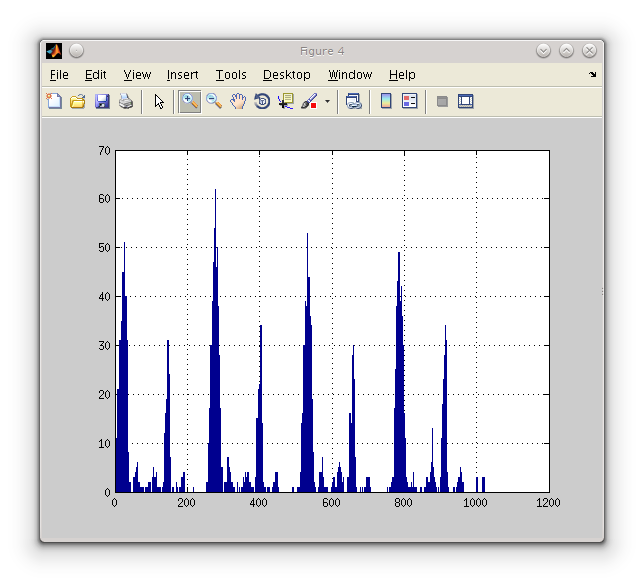Toggle off the Zoom In tool
Image resolution: width=644 pixels, height=582 pixels.
(x=189, y=101)
